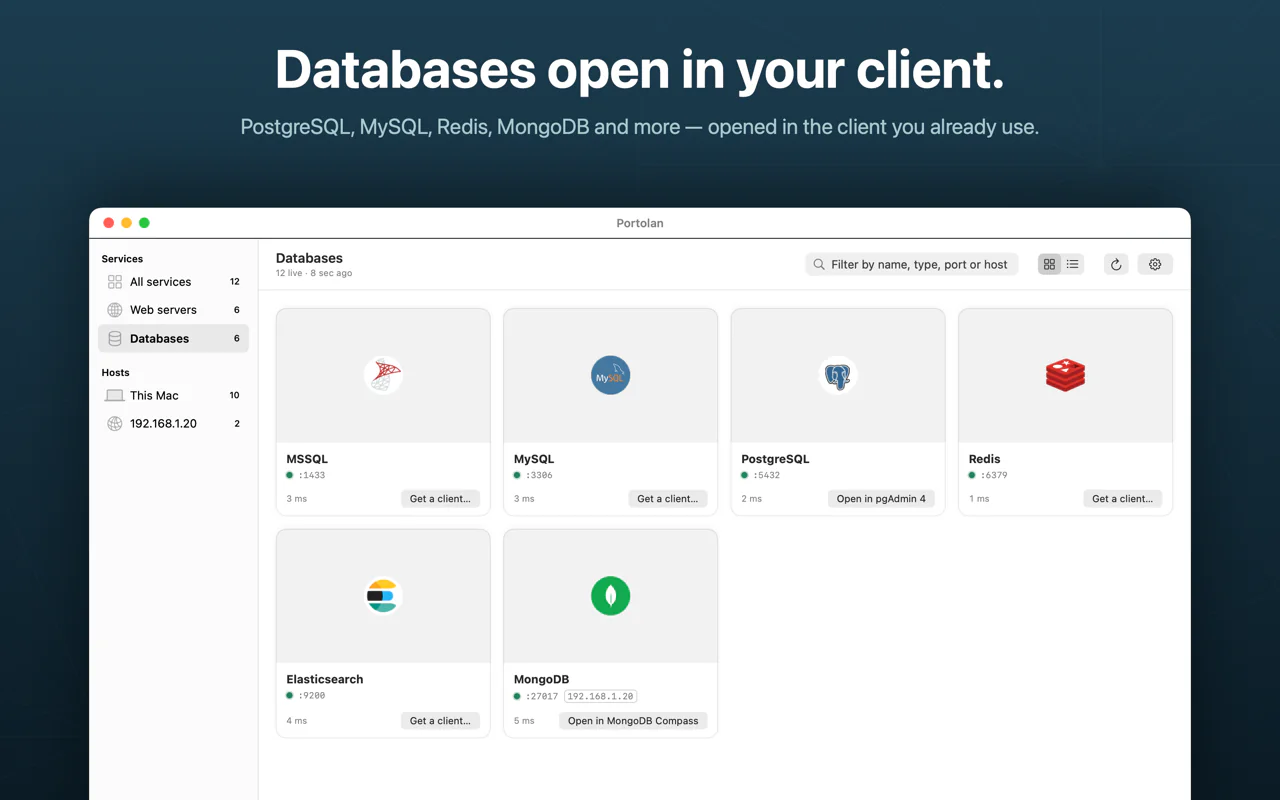Click Get a client for Redis
Screen dimensions: 1280x800
(1122, 499)
